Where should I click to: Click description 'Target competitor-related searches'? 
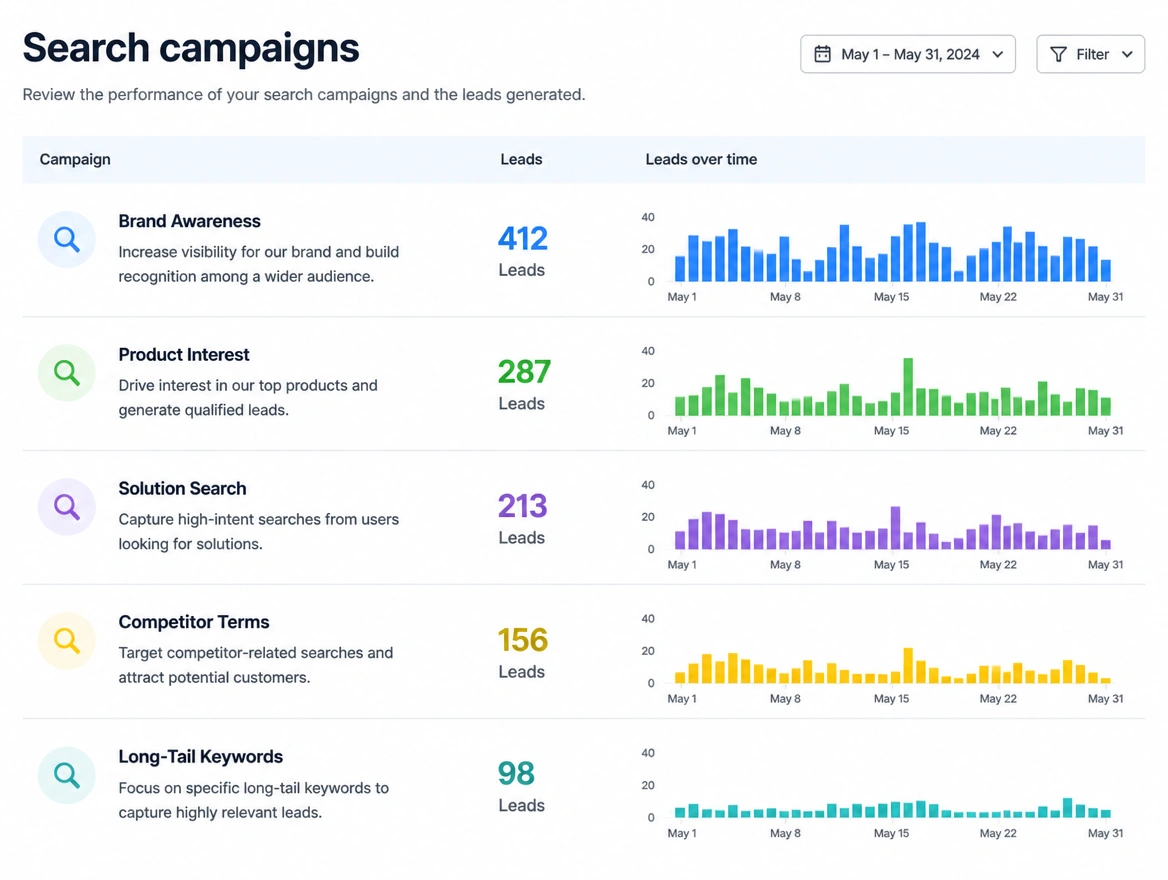pos(256,665)
